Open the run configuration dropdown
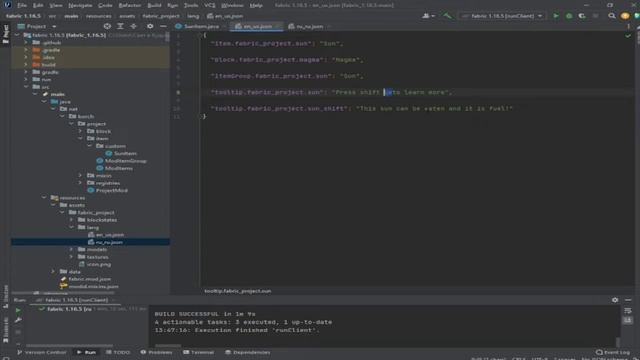 click(x=502, y=16)
